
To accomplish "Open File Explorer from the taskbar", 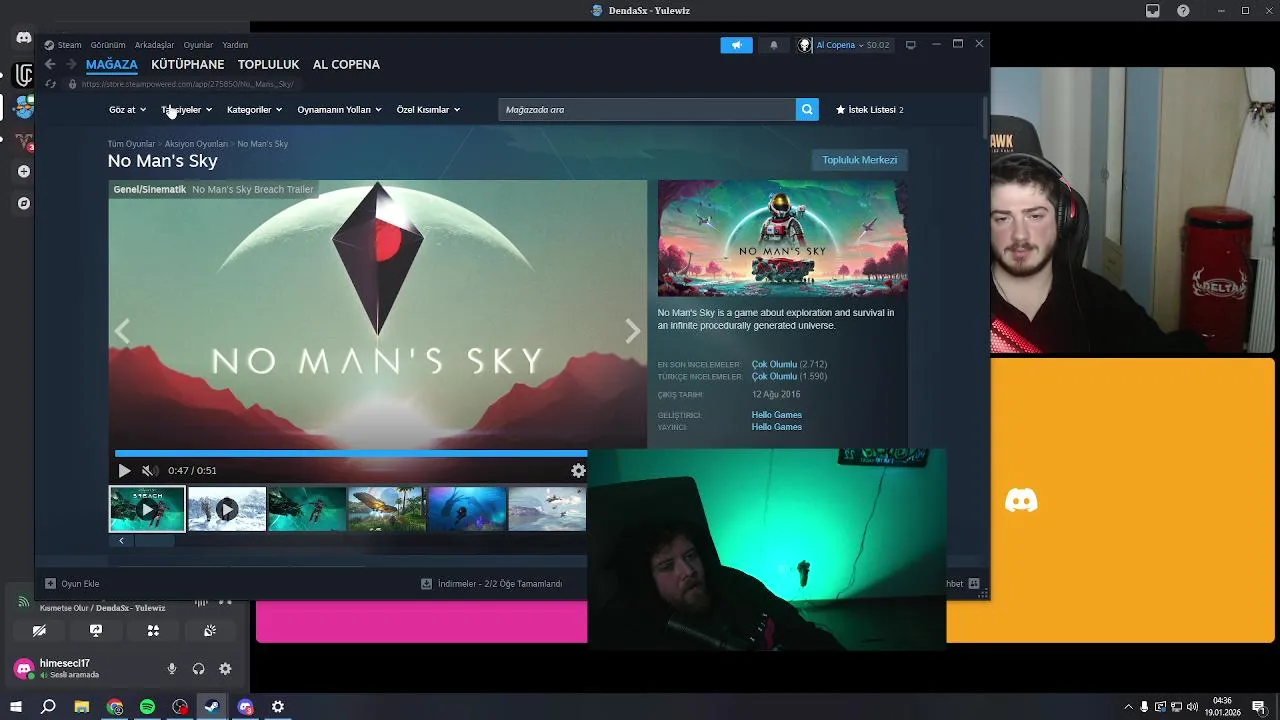I will tap(82, 707).
